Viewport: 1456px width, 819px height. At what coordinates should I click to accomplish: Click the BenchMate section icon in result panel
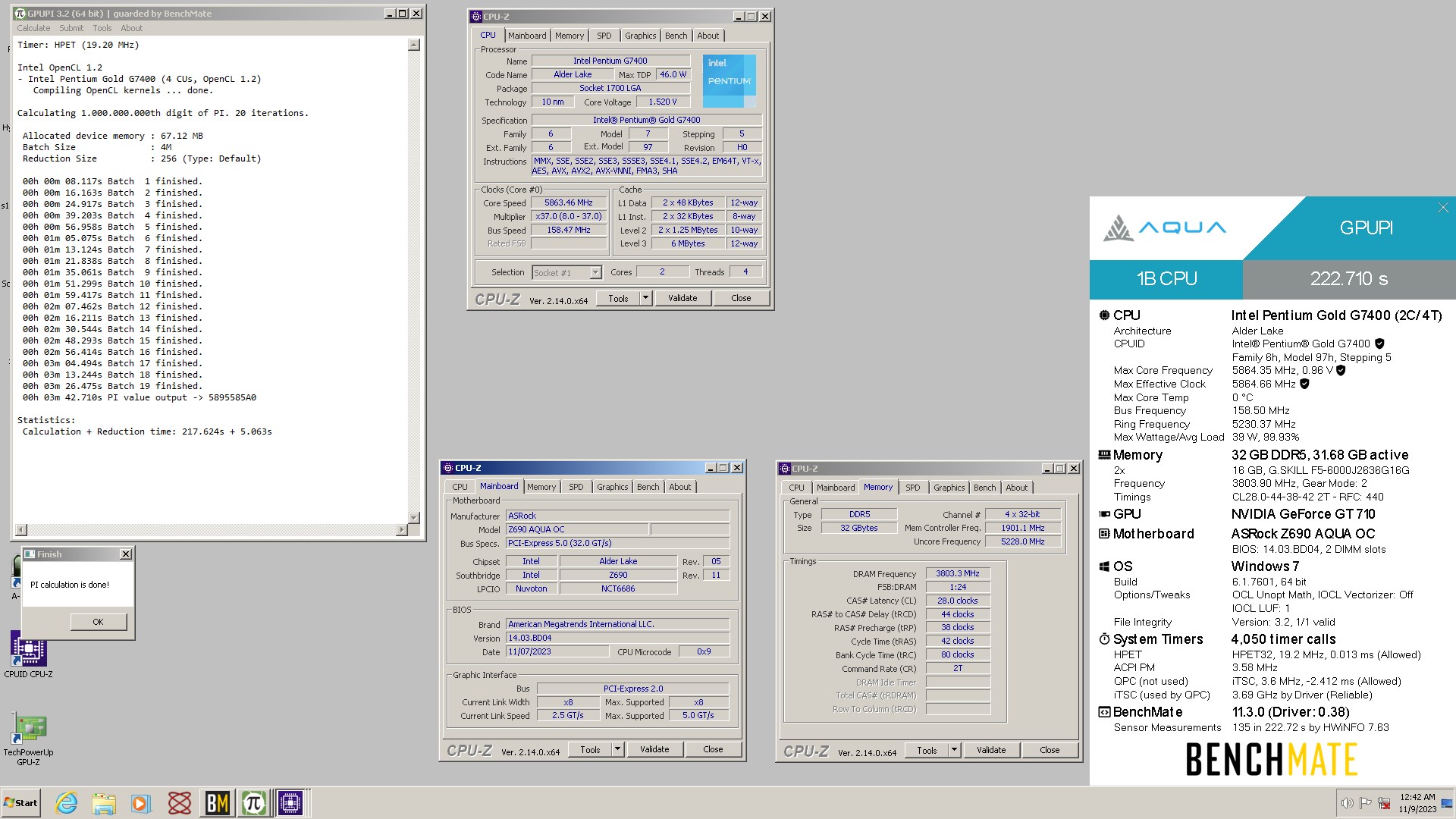pos(1104,712)
